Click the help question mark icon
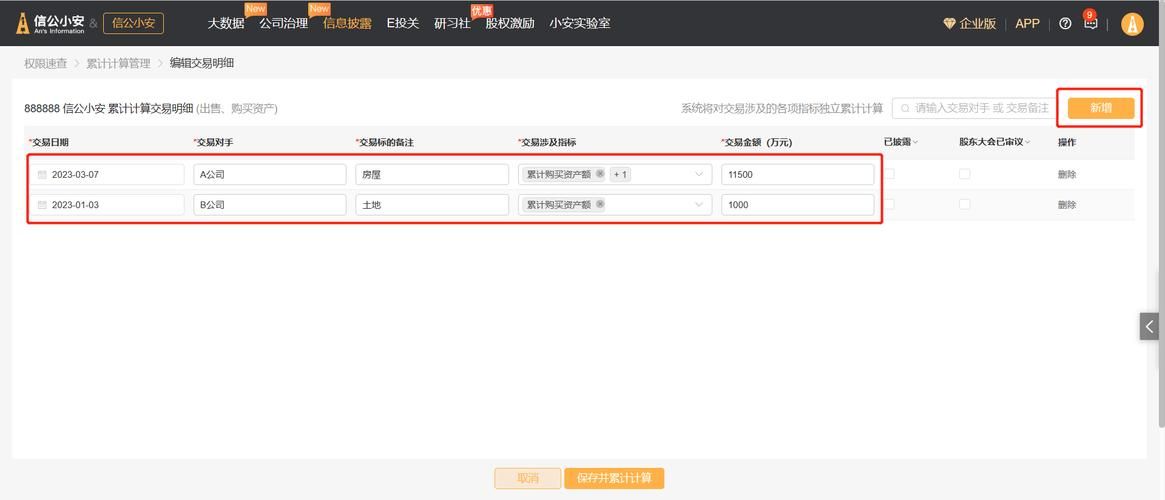 pyautogui.click(x=1065, y=24)
